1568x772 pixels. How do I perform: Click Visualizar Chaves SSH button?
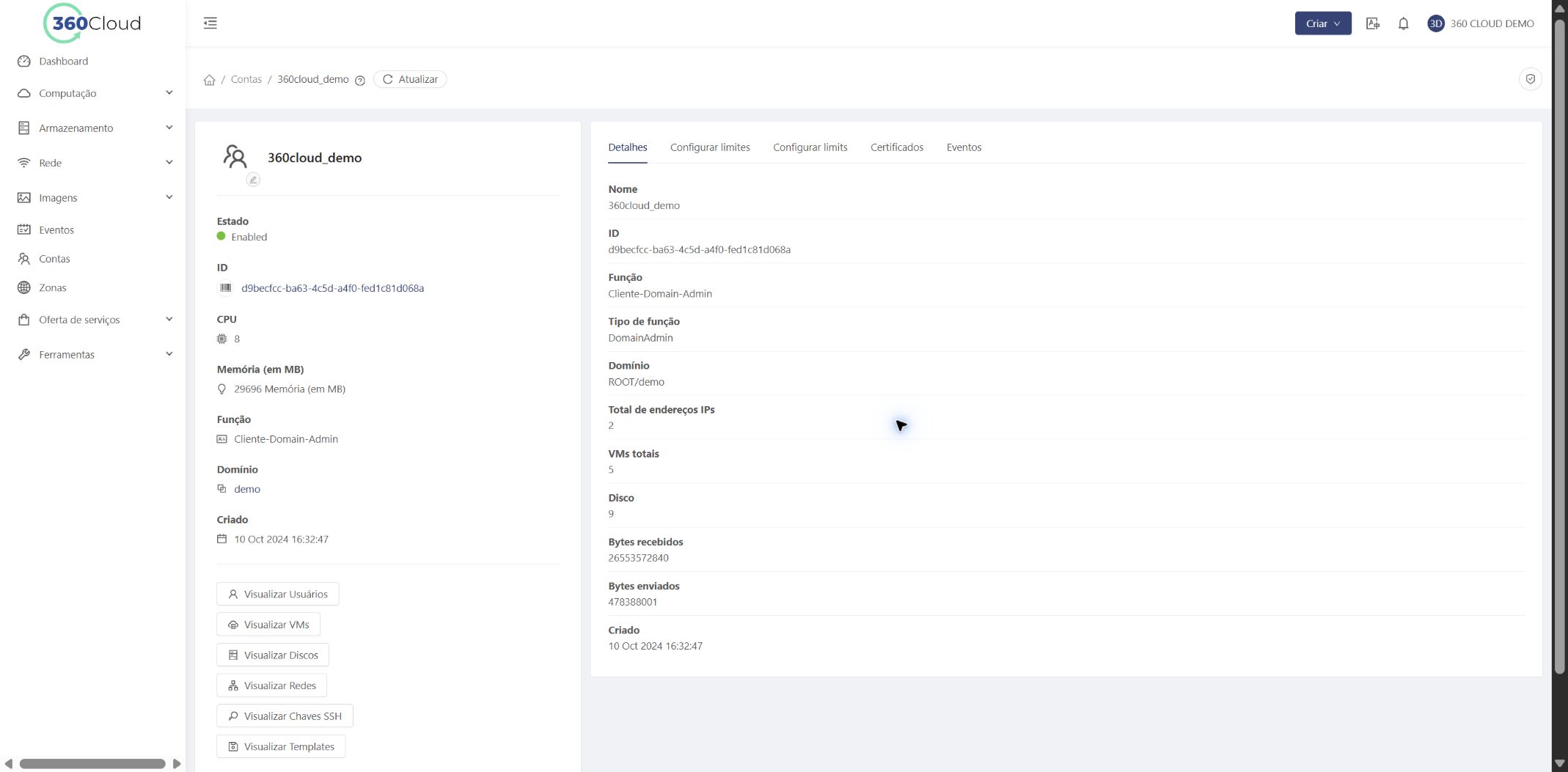pyautogui.click(x=285, y=716)
